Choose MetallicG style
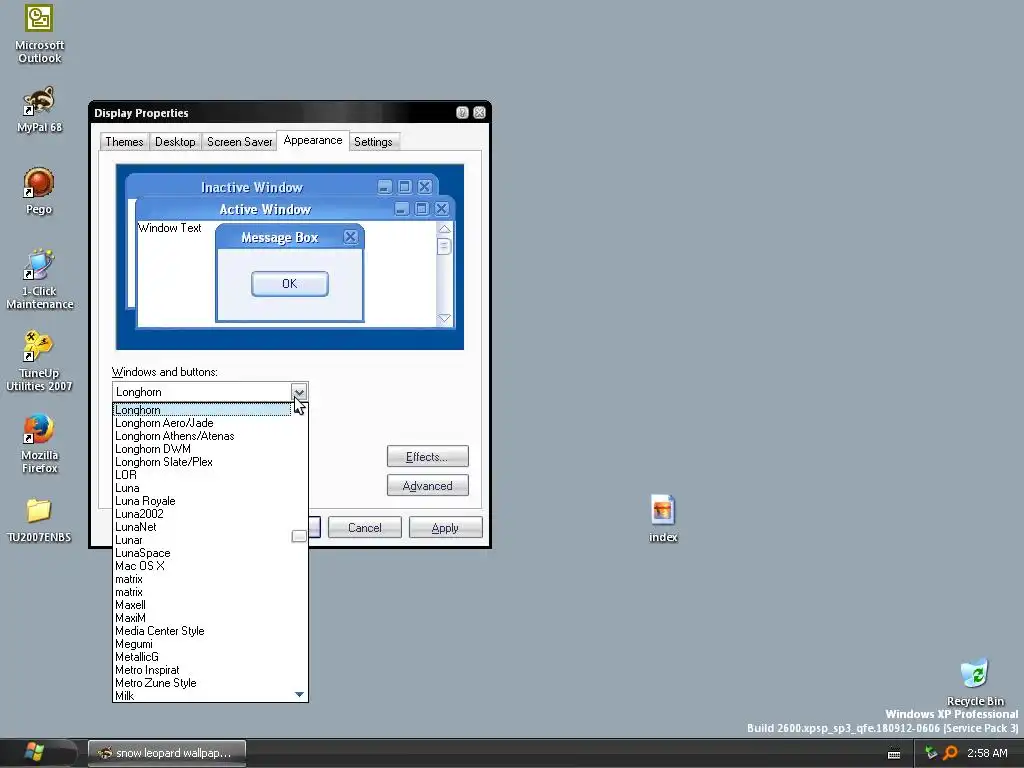The width and height of the screenshot is (1024, 768). pos(202,657)
